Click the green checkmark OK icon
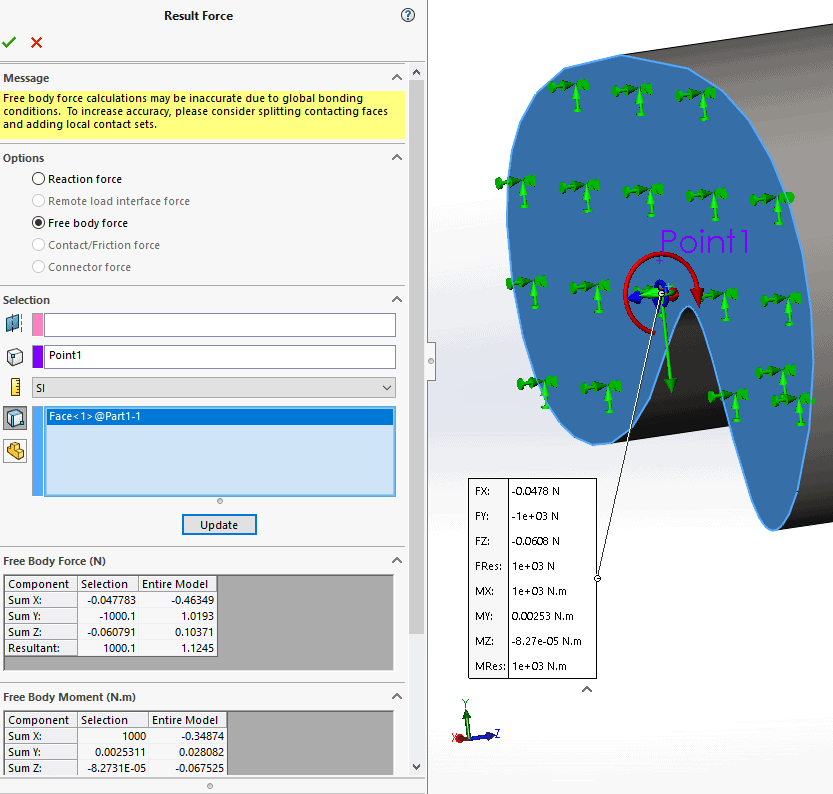The image size is (833, 794). (x=10, y=42)
